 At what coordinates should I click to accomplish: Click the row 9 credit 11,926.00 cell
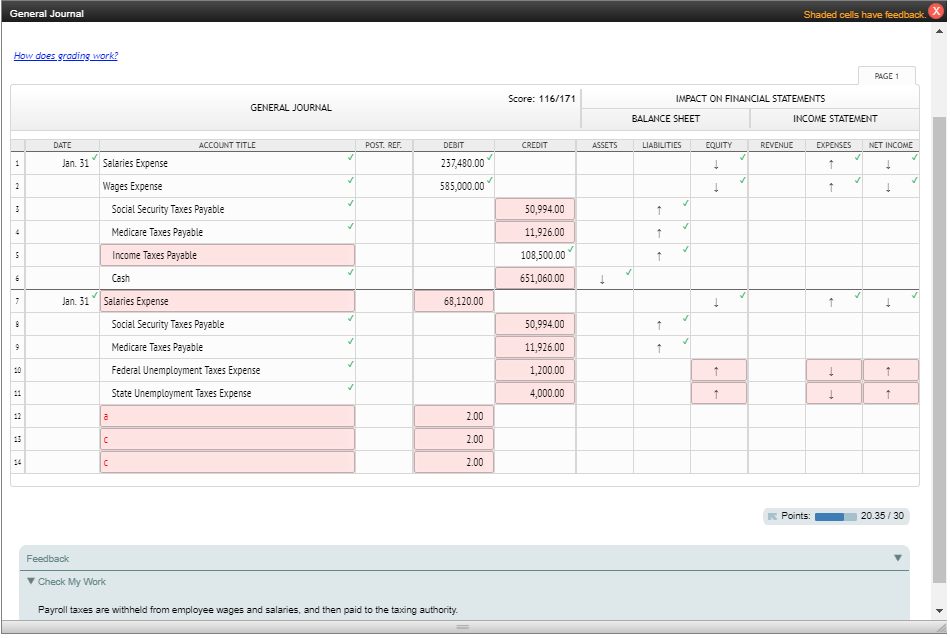[x=535, y=347]
